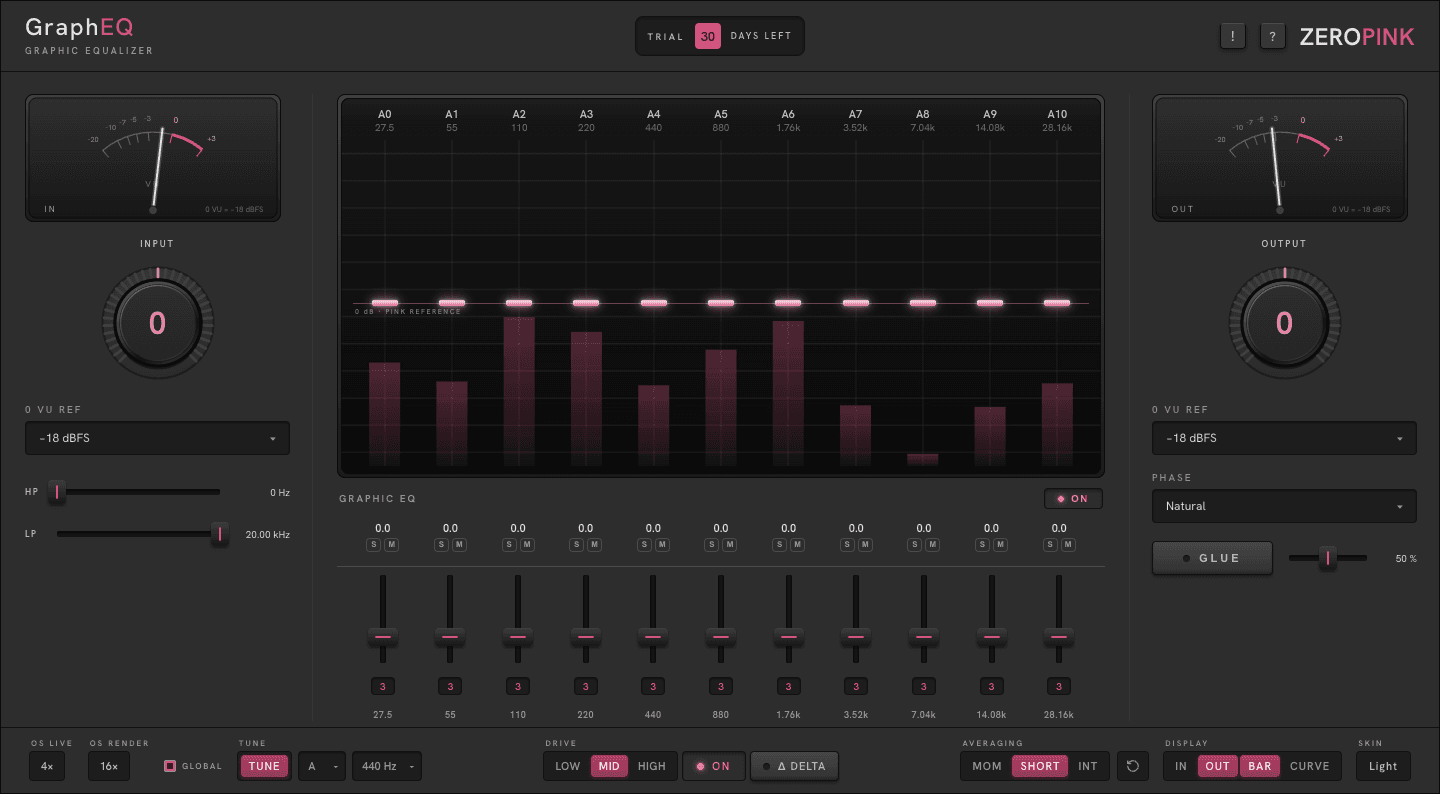Solo the 28.16k band
Screen dimensions: 1440x794
coord(1051,545)
